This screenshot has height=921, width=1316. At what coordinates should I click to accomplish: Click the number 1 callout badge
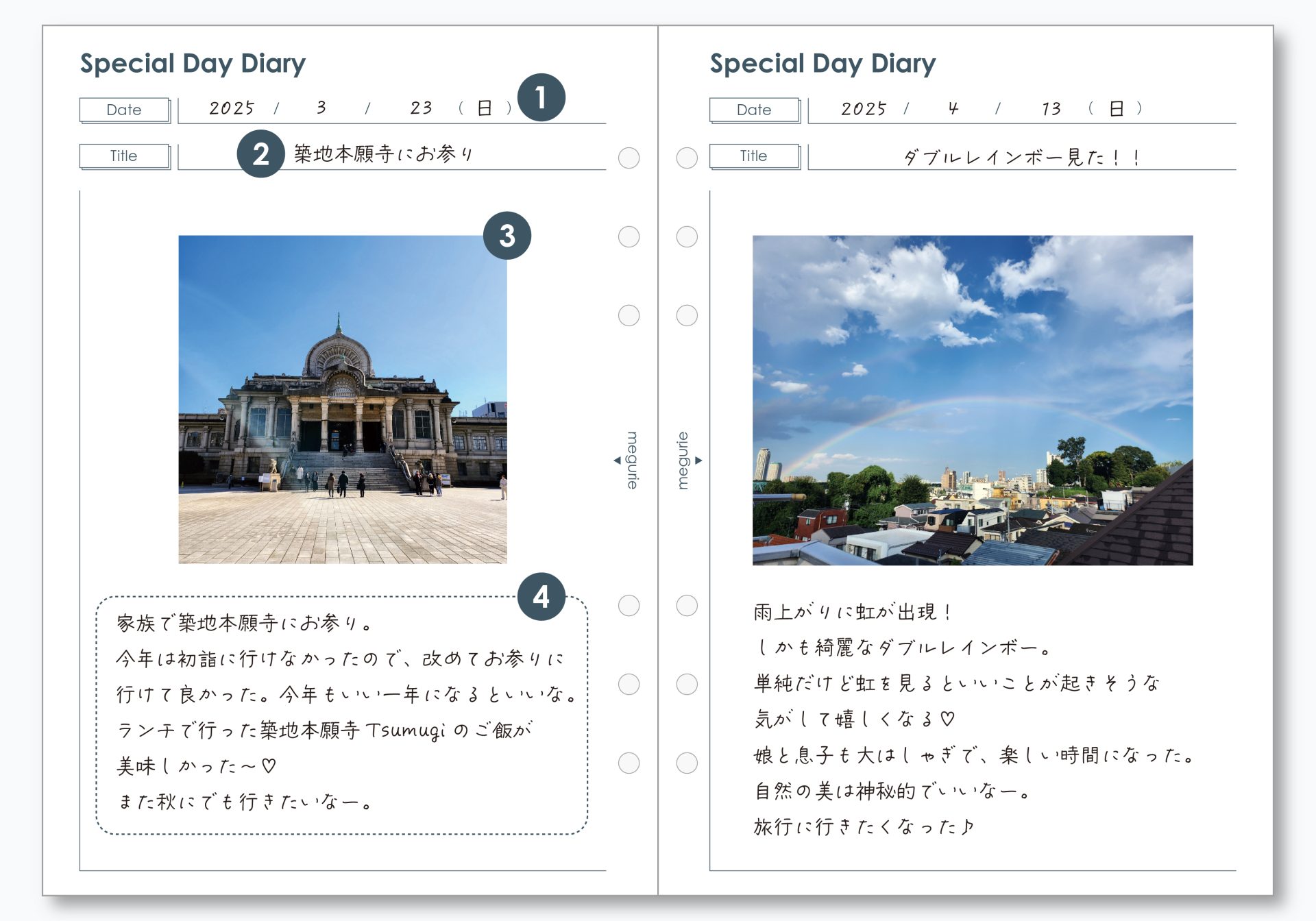[541, 97]
